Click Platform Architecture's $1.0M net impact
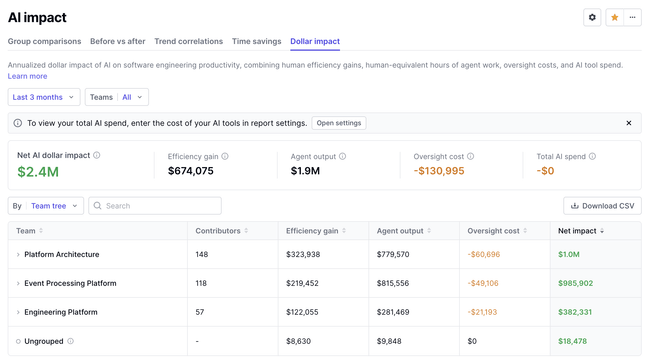 [569, 255]
